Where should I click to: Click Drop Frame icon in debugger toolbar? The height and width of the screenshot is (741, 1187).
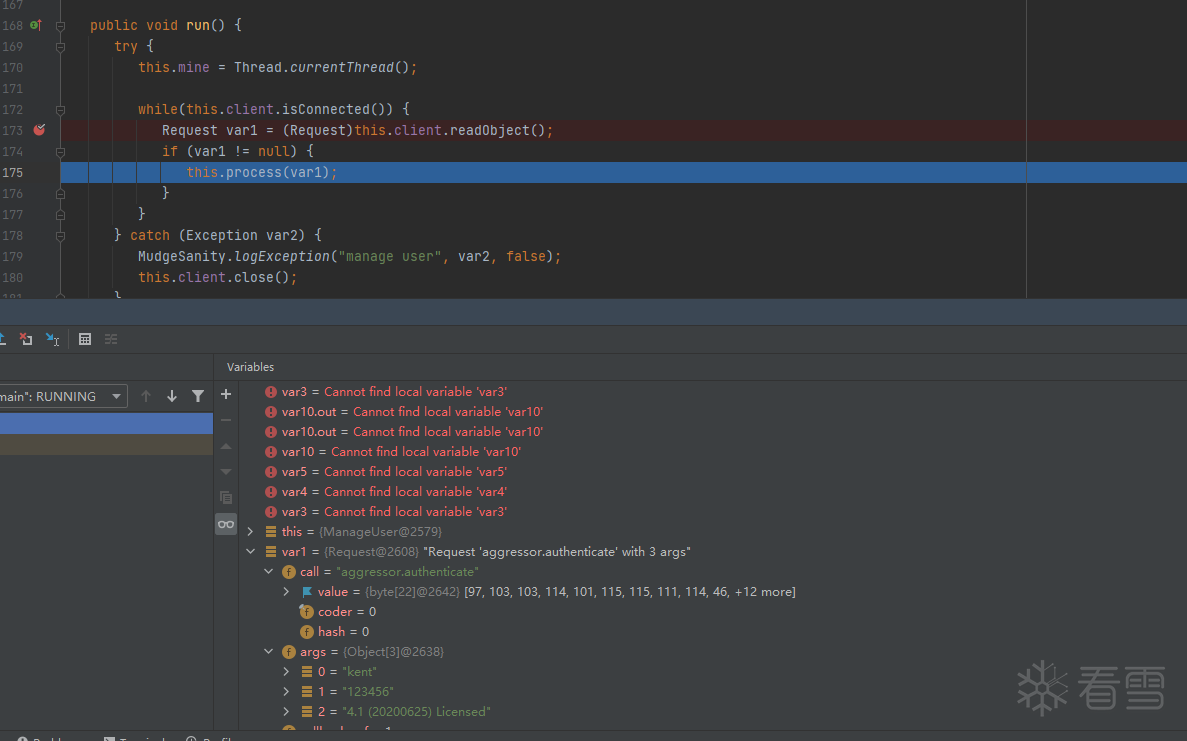click(x=26, y=339)
